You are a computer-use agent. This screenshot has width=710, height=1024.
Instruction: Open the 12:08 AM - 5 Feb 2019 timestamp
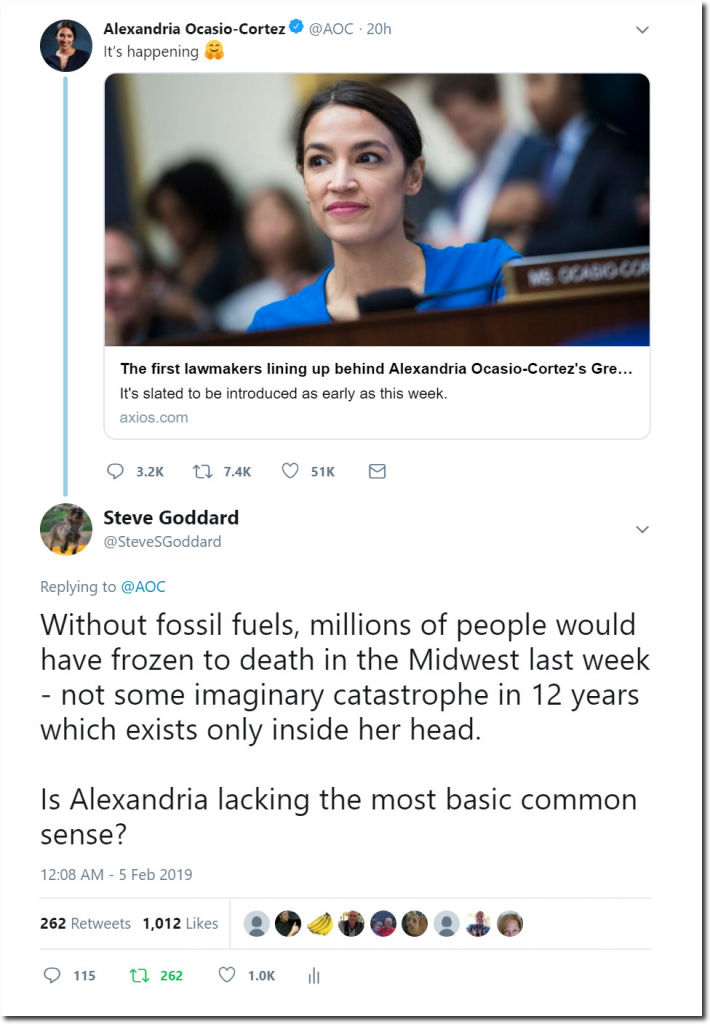pos(116,874)
